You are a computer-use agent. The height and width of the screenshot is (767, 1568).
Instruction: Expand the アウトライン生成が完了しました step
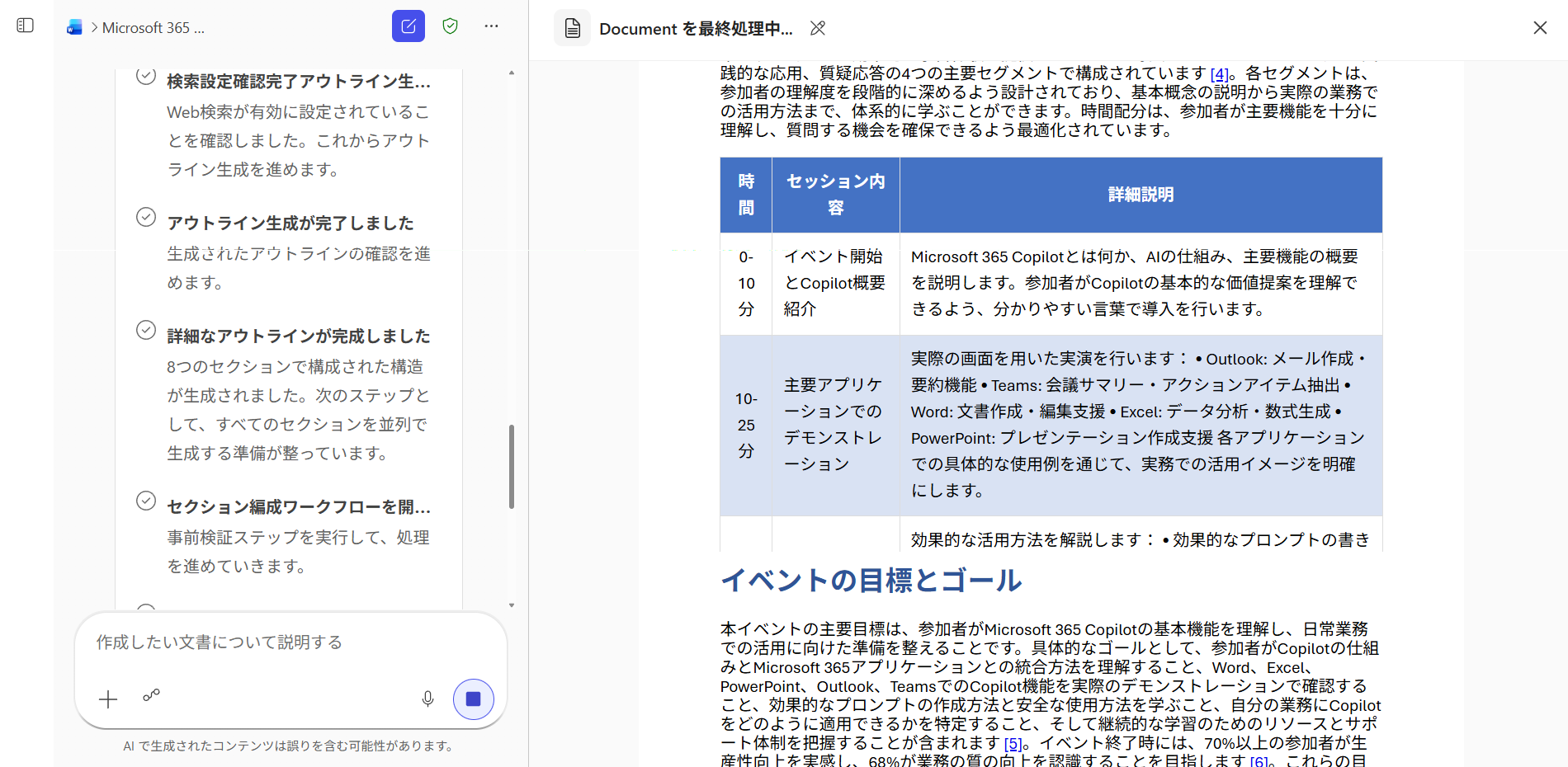290,224
